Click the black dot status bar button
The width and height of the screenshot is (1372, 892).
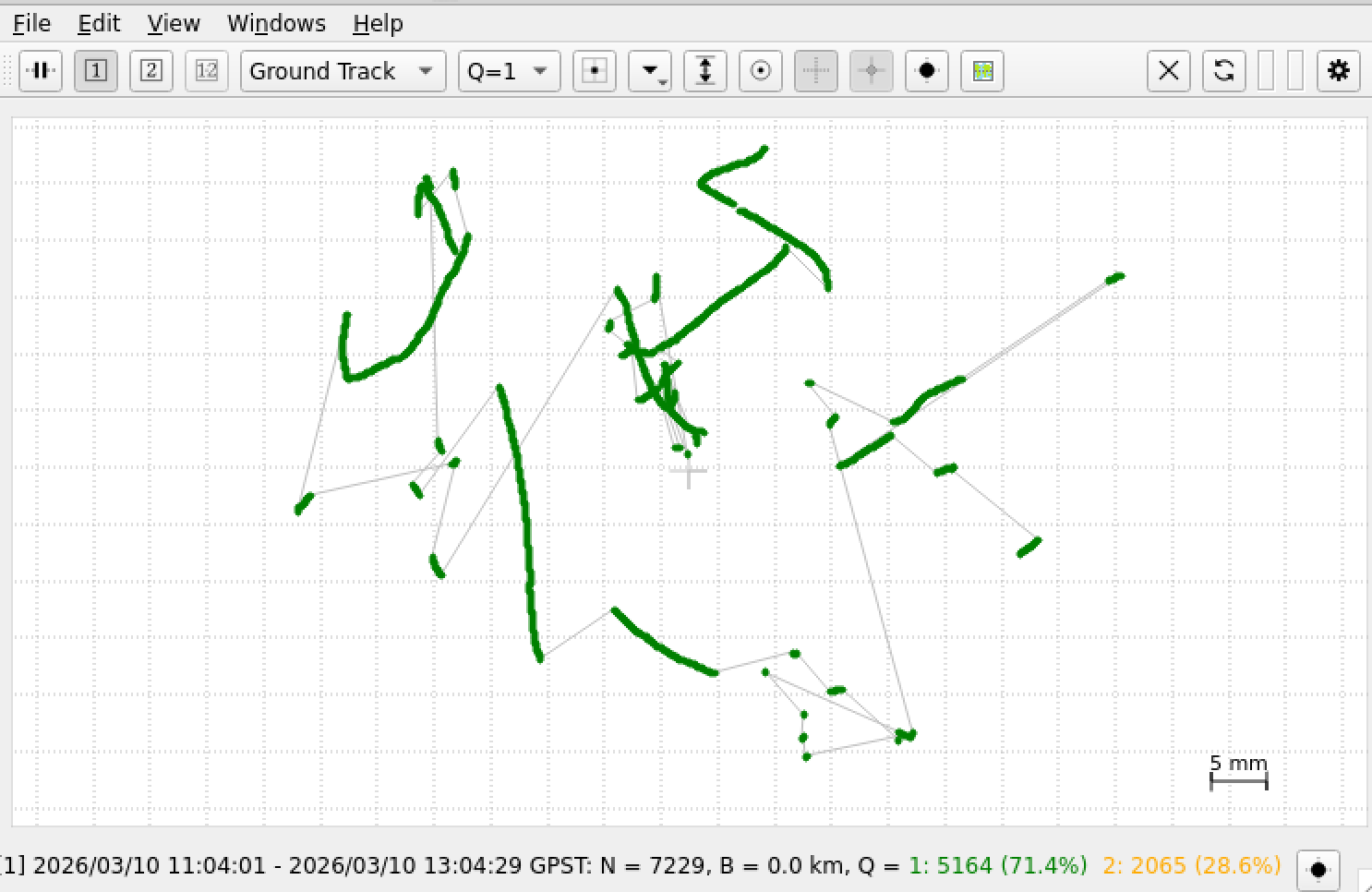point(1318,869)
